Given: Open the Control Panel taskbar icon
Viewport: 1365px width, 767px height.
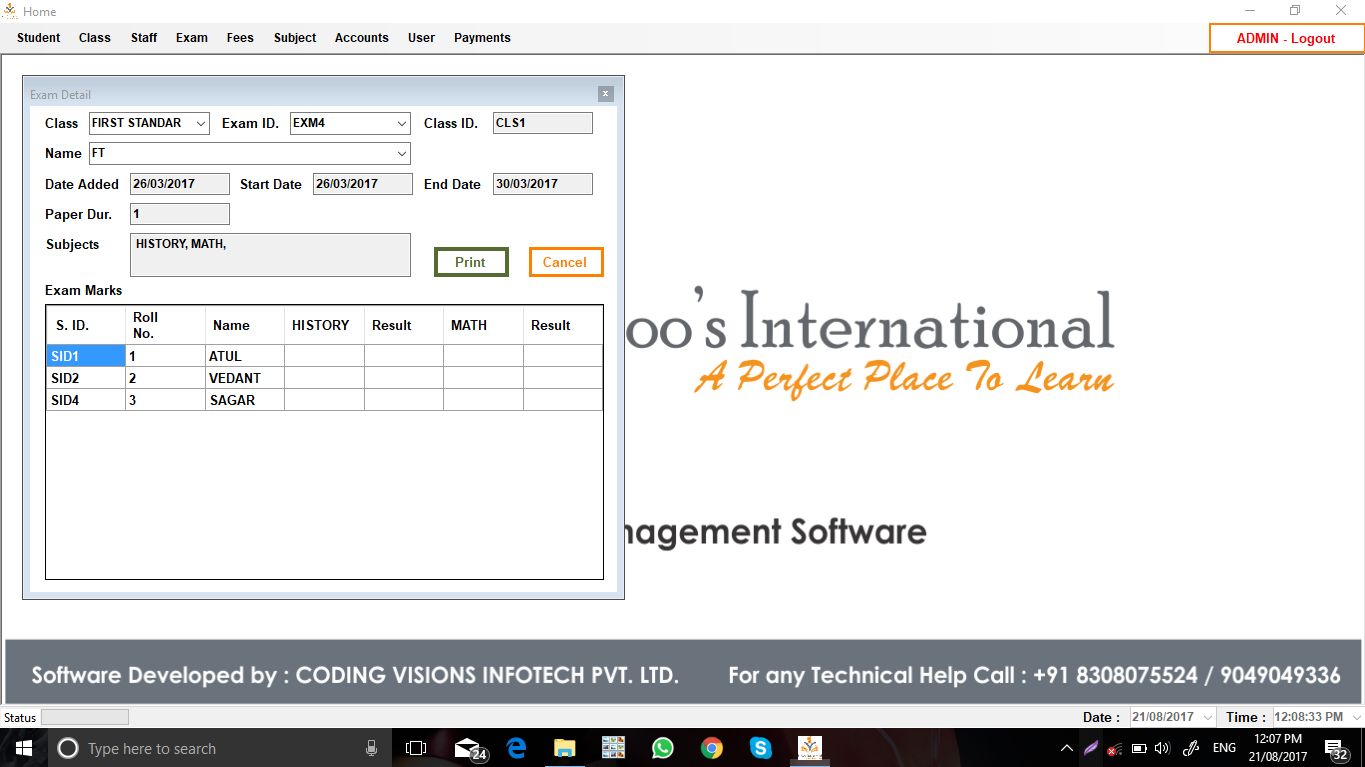Looking at the screenshot, I should pos(613,748).
